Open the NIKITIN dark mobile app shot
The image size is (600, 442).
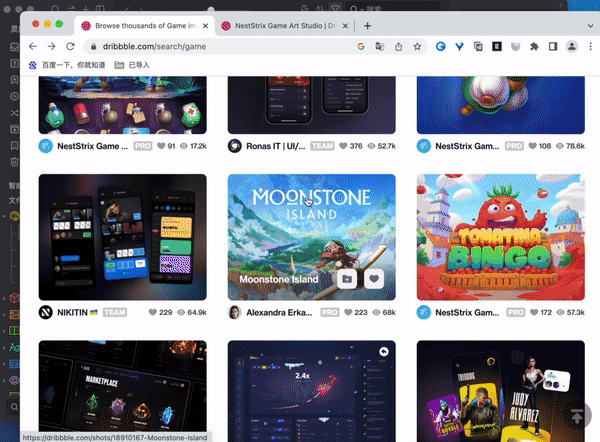(x=122, y=237)
